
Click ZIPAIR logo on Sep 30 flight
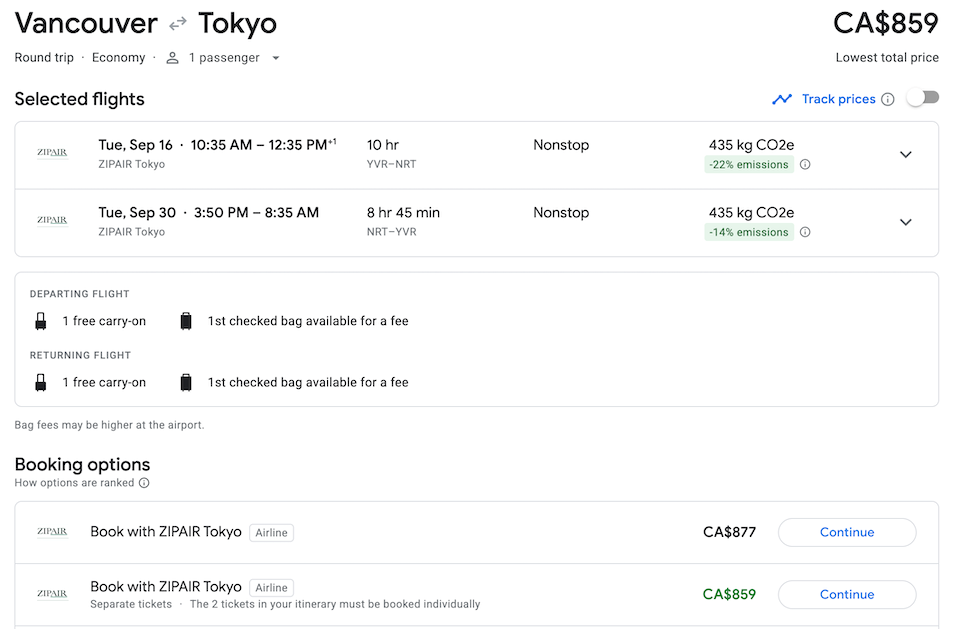pyautogui.click(x=52, y=220)
